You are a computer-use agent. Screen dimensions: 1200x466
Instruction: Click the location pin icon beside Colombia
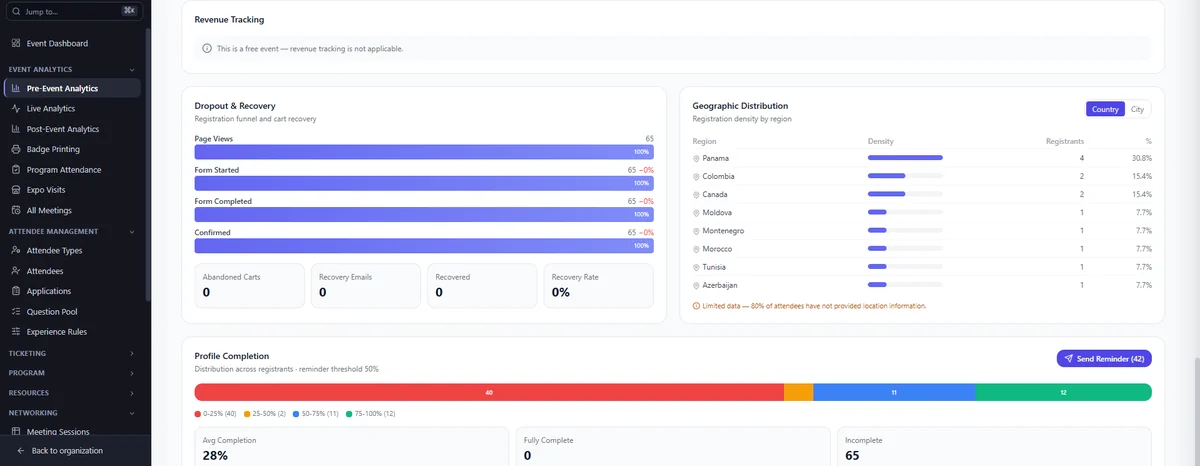[x=696, y=176]
